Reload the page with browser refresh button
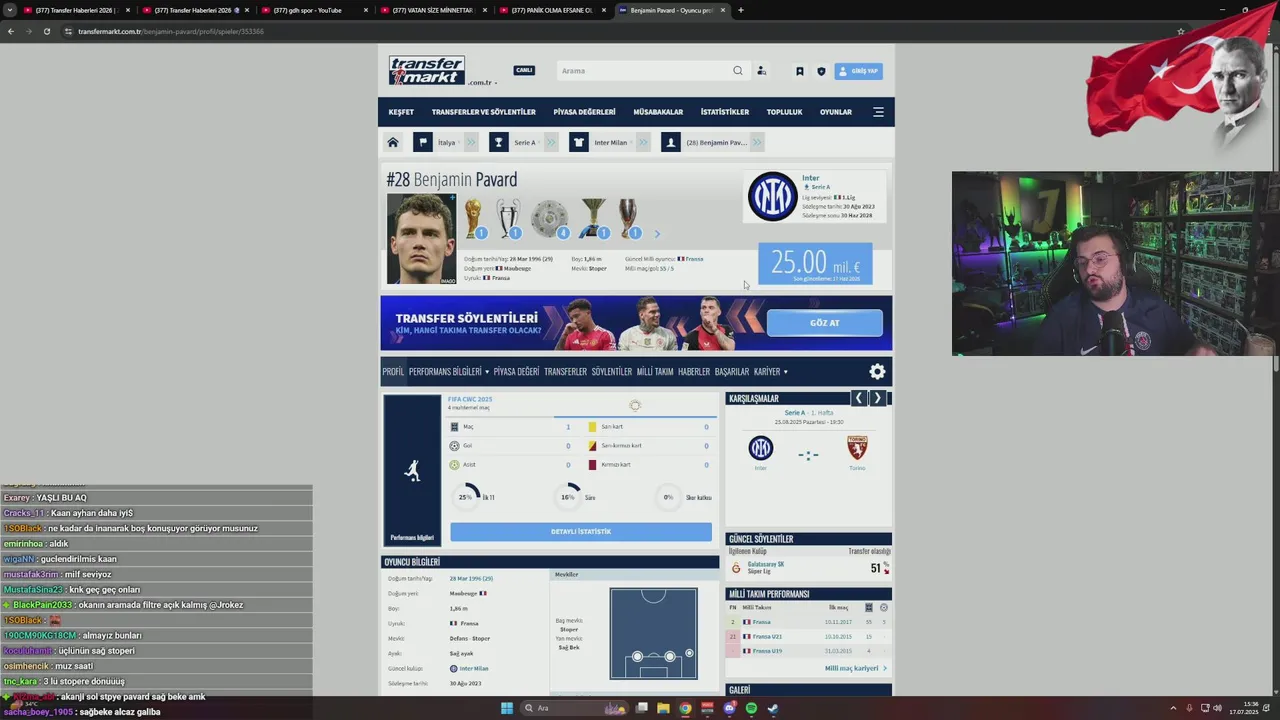1280x720 pixels. click(x=46, y=31)
